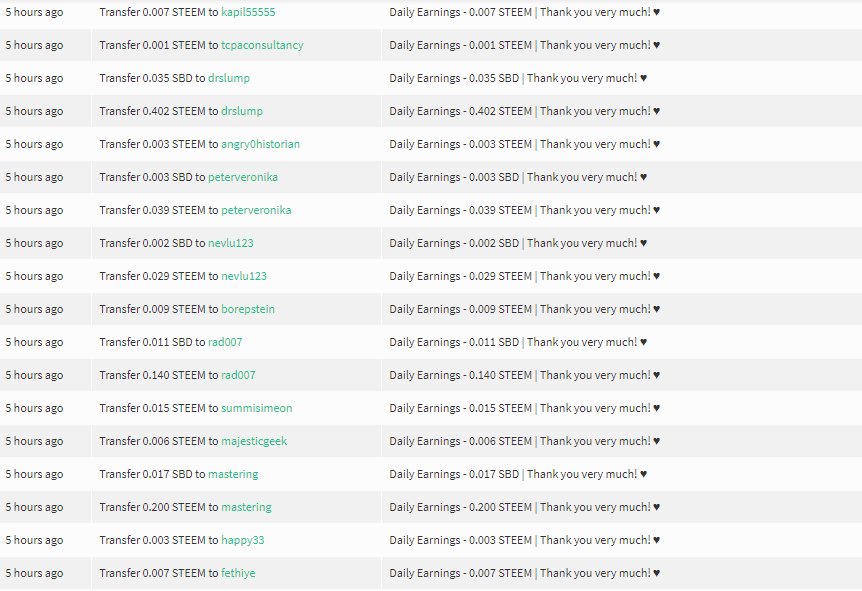Select the memo 'Daily Earnings - 0.029 STEEM'
The image size is (862, 591).
coord(461,276)
